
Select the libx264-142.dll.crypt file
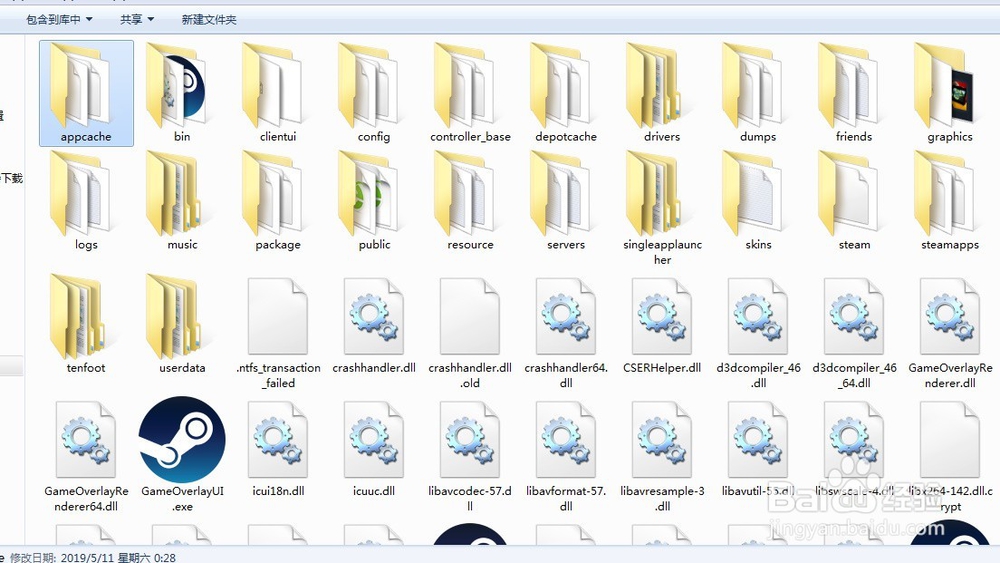[x=950, y=456]
